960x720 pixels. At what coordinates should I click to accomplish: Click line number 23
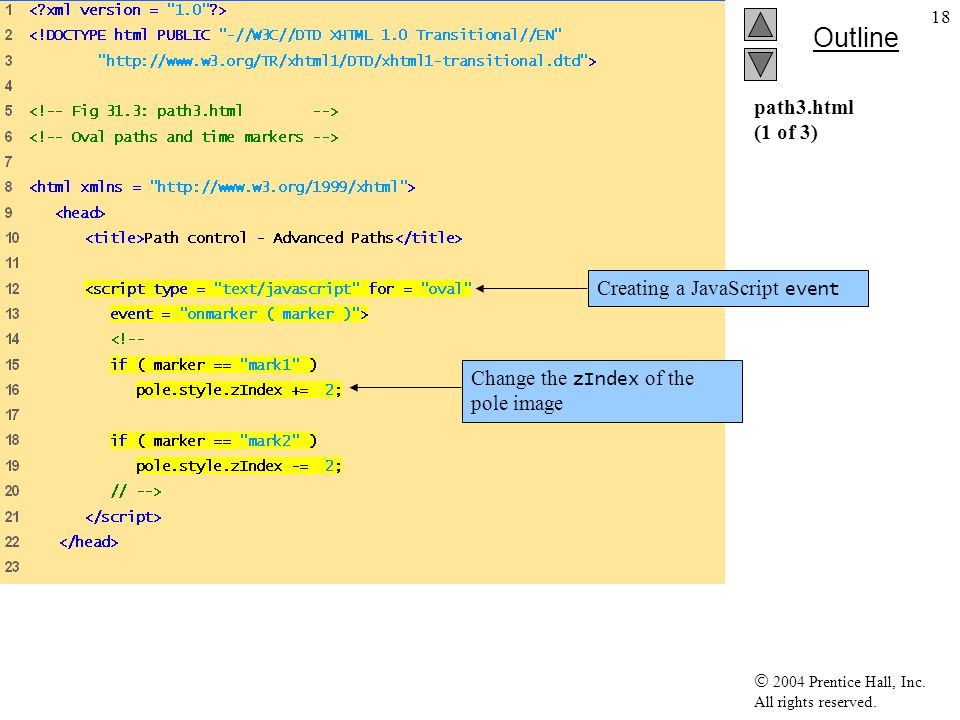tap(12, 567)
